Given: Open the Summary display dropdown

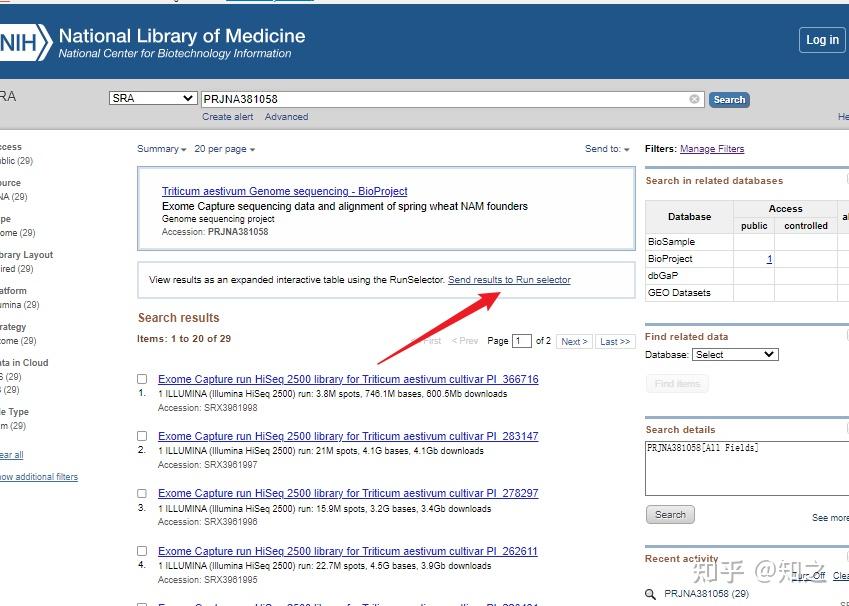Looking at the screenshot, I should 161,149.
